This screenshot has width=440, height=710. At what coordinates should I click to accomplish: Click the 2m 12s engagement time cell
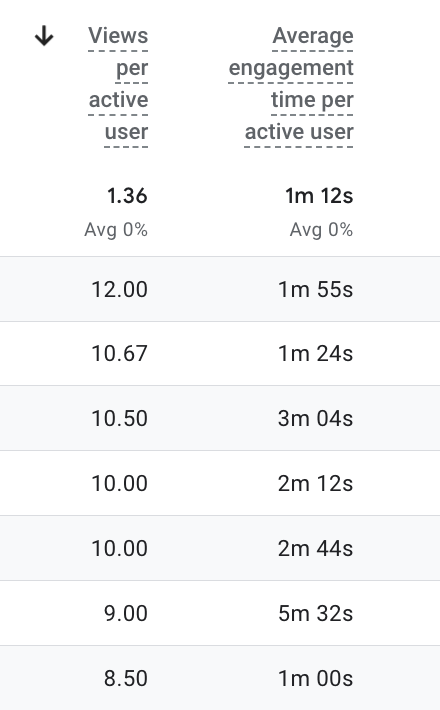[316, 484]
